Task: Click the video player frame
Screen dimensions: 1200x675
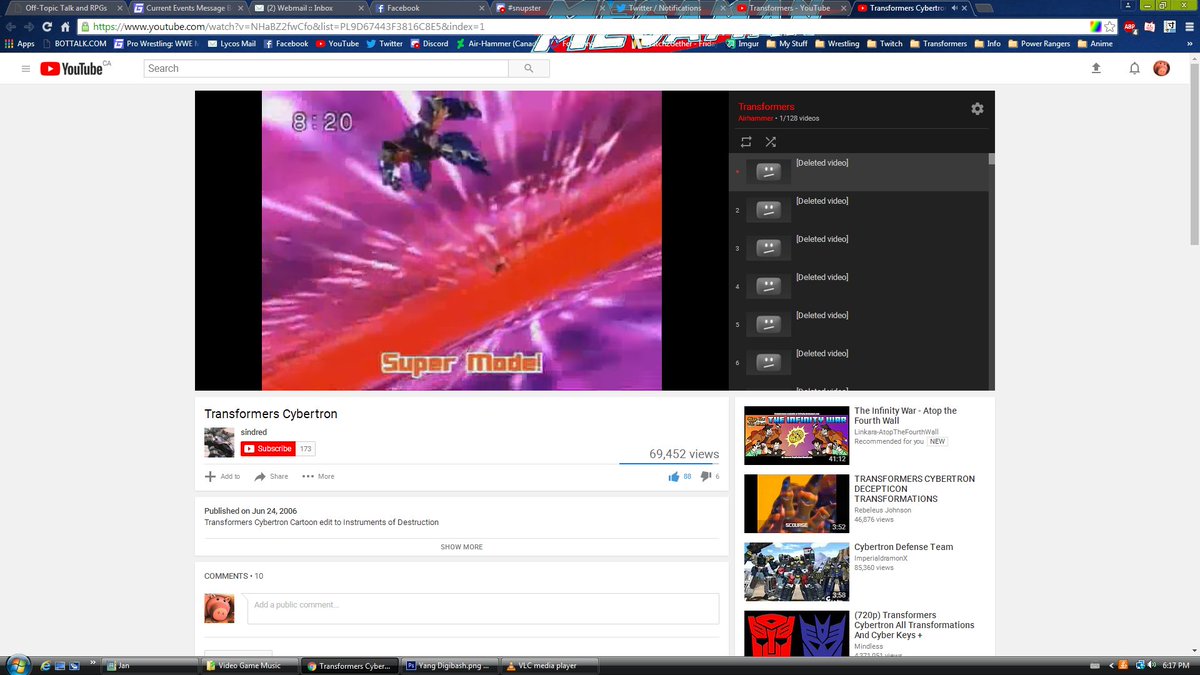Action: (x=461, y=240)
